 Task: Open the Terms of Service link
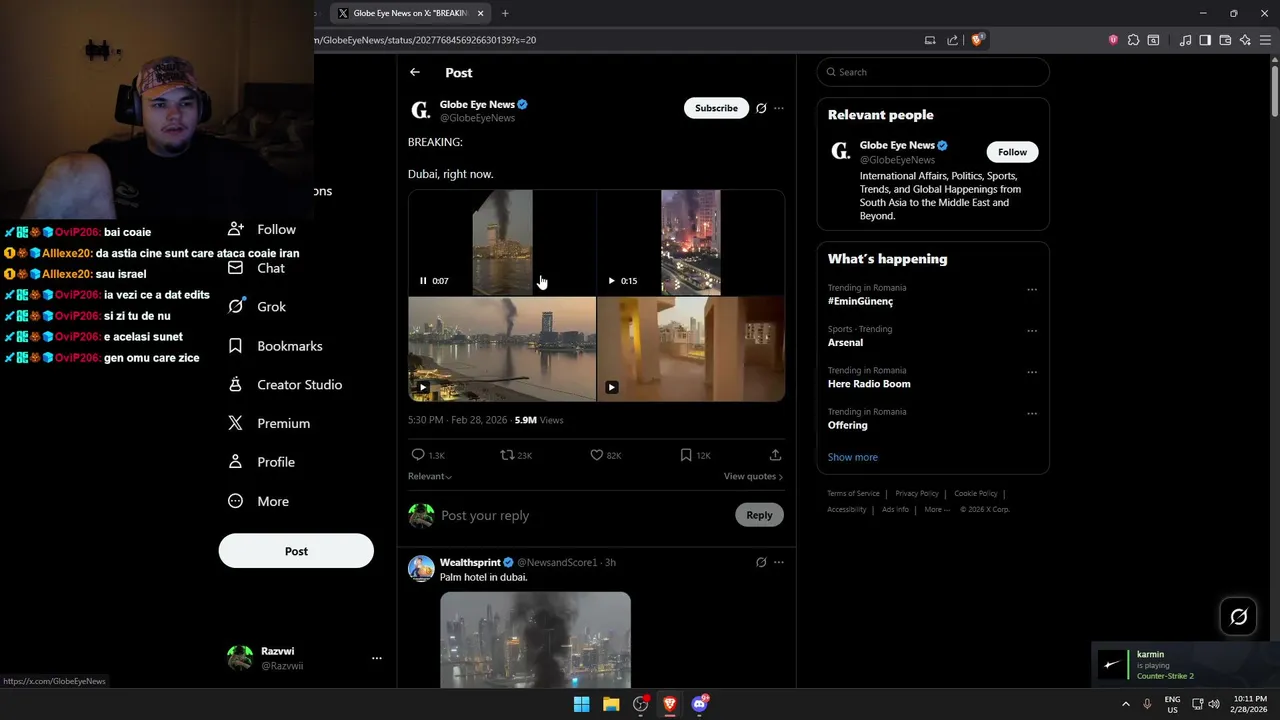853,493
